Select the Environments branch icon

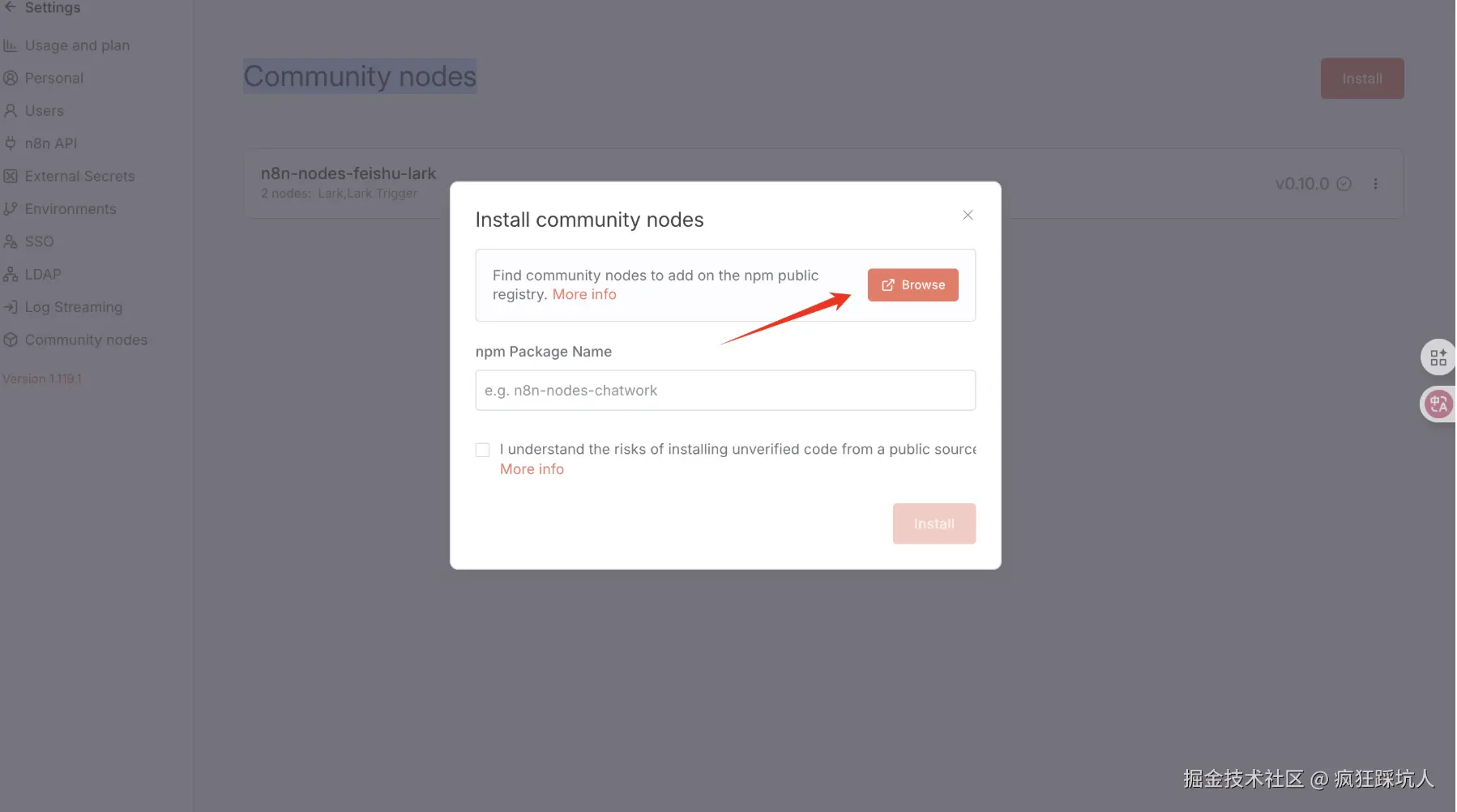11,209
